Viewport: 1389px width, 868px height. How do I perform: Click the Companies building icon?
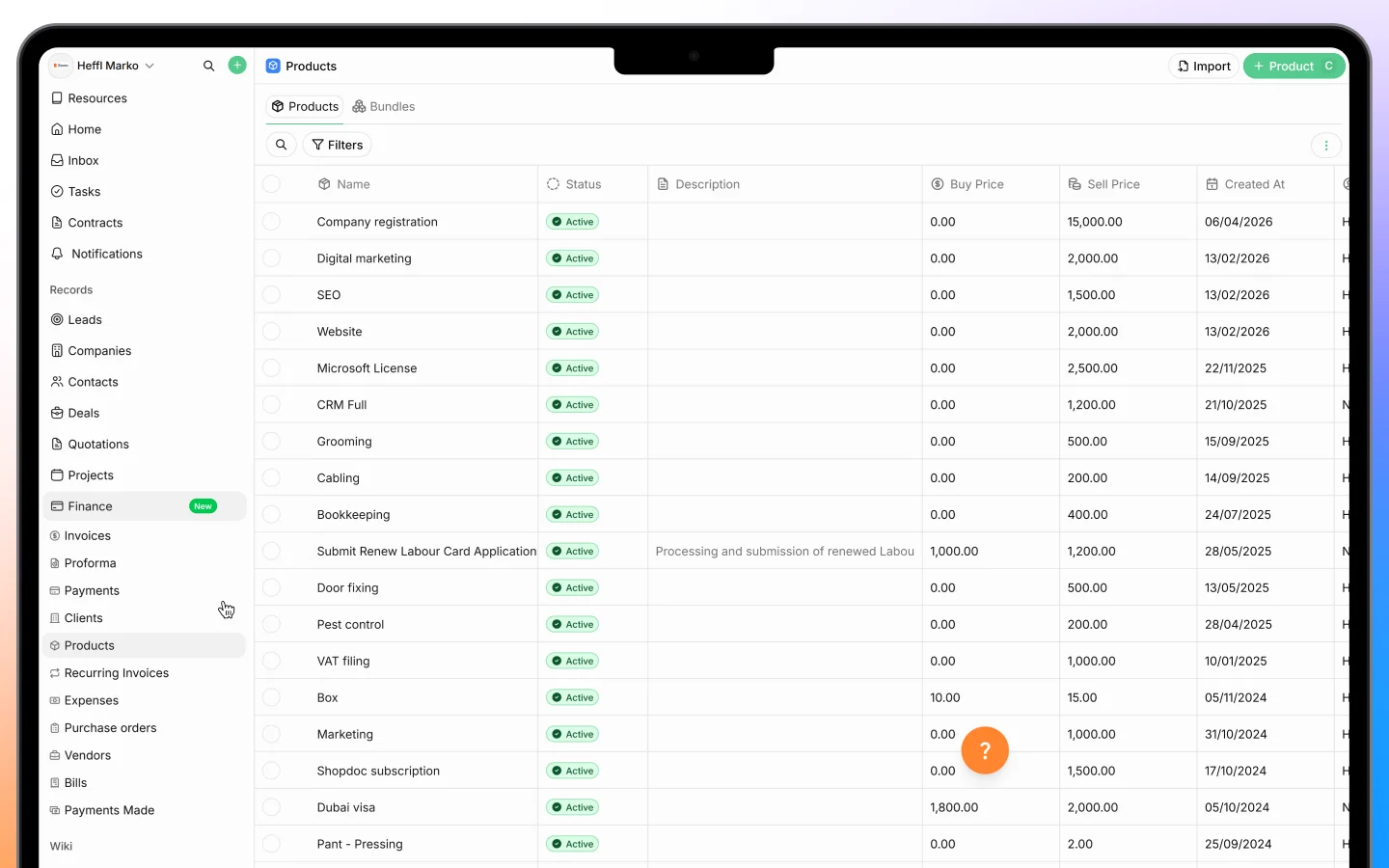pyautogui.click(x=57, y=351)
